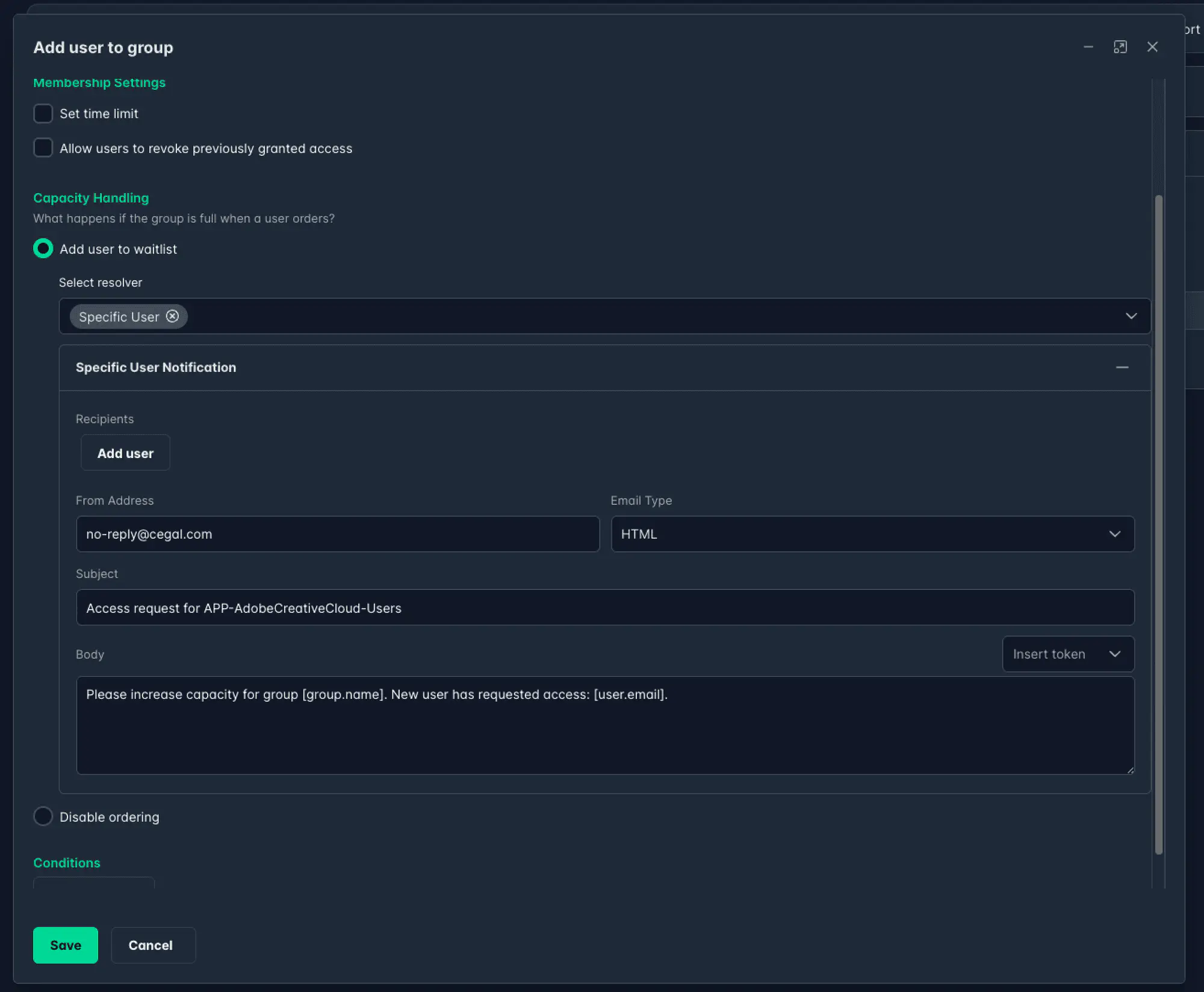Collapse the Specific User Notification panel
The image size is (1204, 992).
pos(1122,367)
